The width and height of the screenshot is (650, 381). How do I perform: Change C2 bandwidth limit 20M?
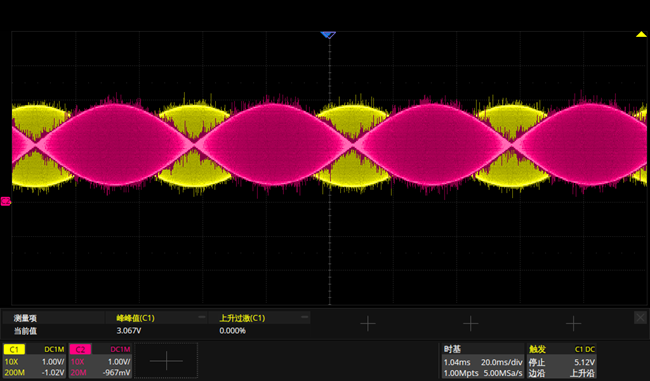78,373
